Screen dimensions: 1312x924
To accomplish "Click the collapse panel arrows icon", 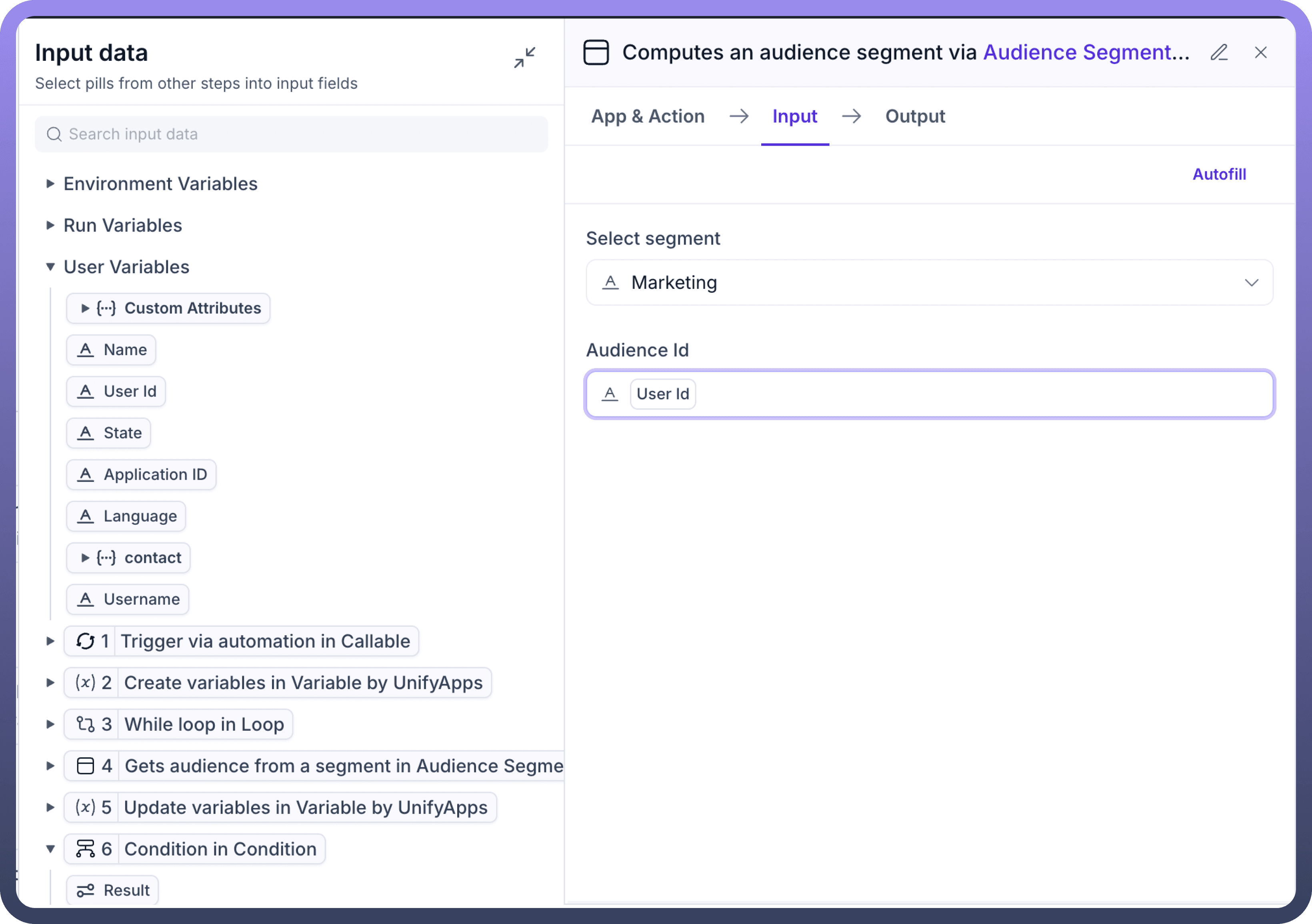I will click(524, 57).
